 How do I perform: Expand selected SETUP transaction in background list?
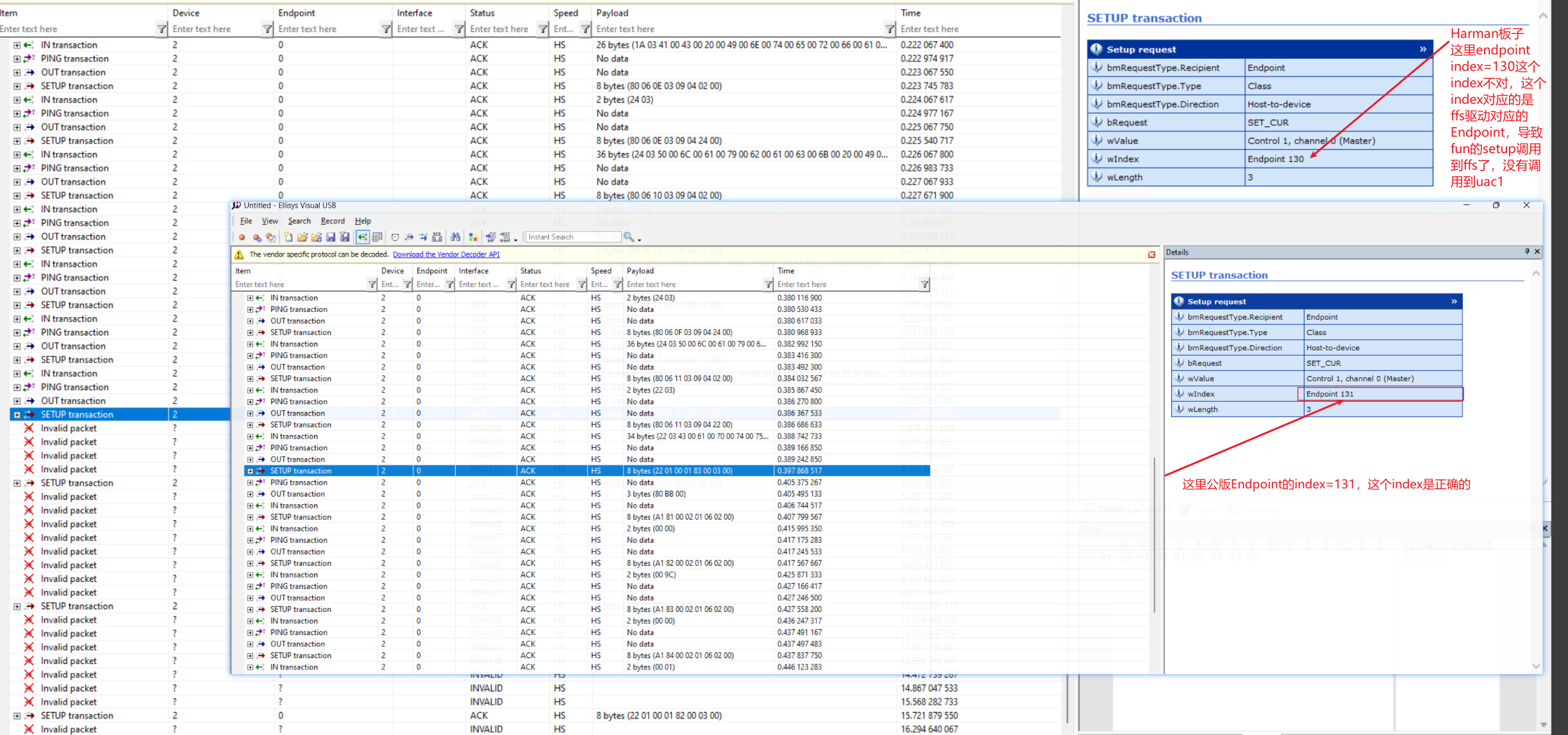point(17,415)
